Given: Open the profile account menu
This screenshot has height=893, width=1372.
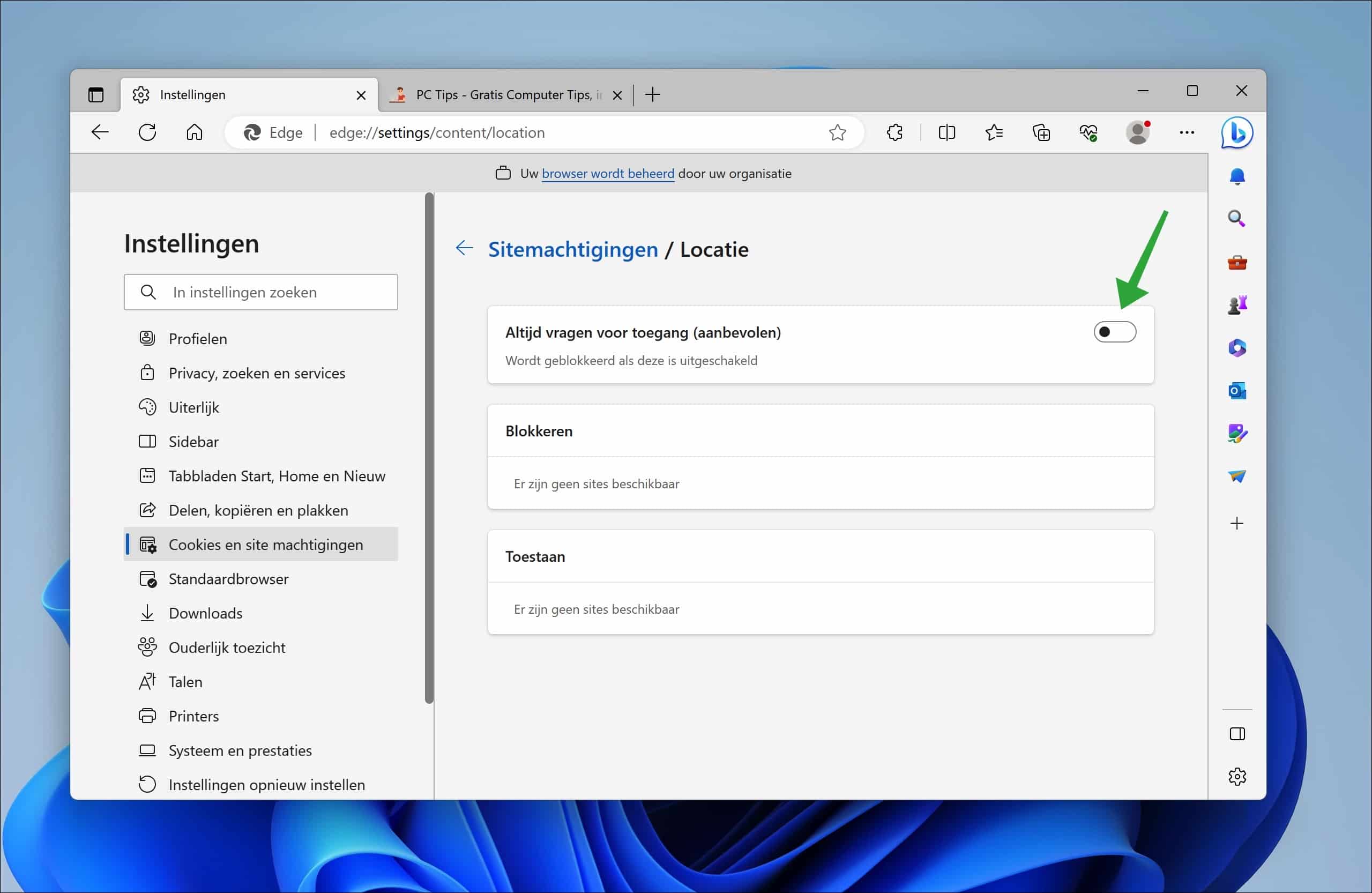Looking at the screenshot, I should (x=1136, y=132).
